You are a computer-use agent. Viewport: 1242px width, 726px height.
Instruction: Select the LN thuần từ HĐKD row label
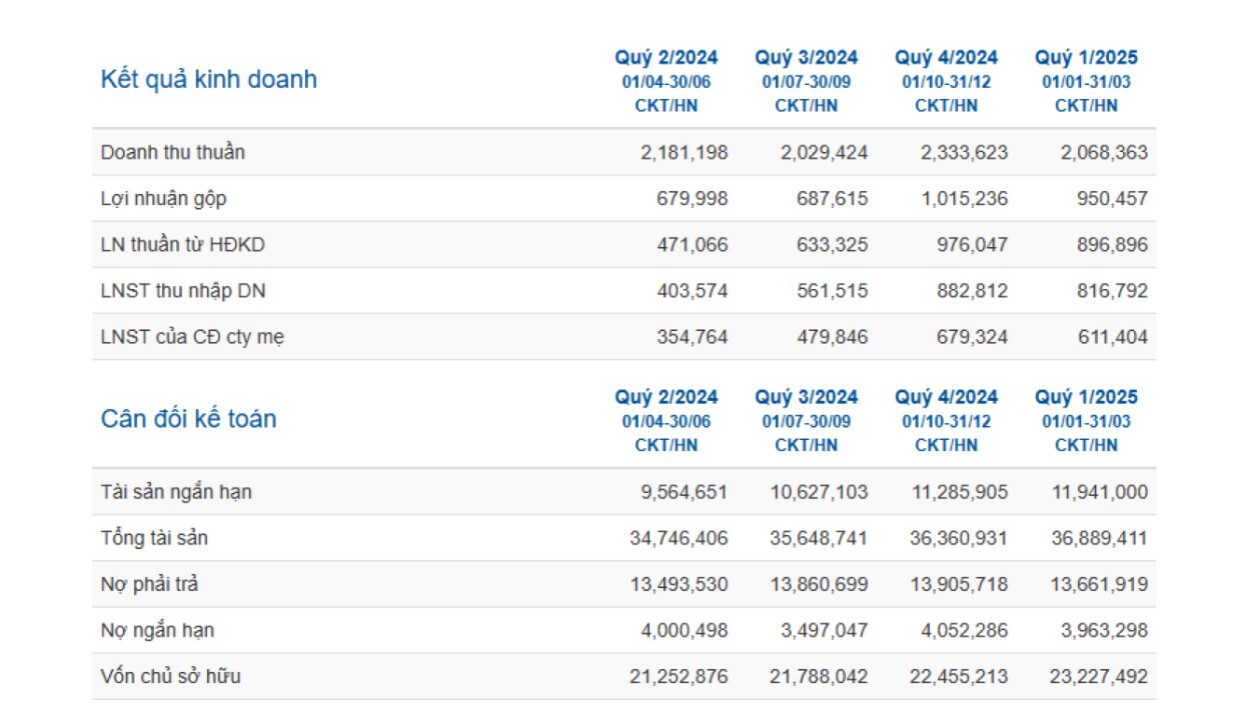click(x=183, y=245)
